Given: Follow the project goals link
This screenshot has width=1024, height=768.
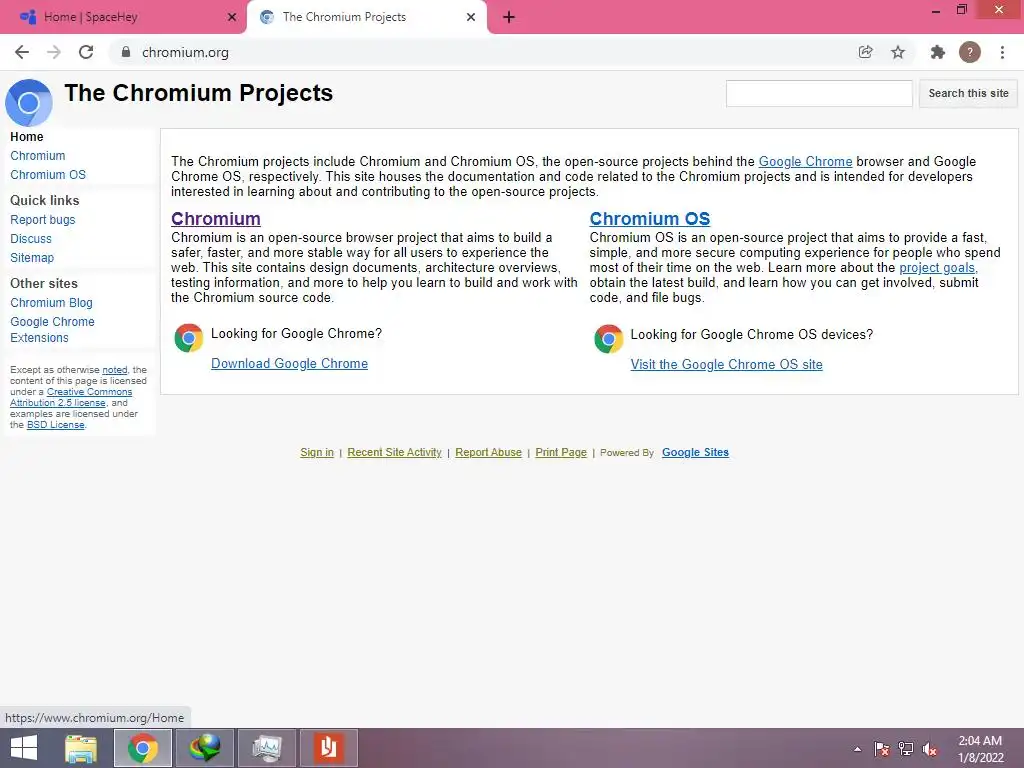Looking at the screenshot, I should tap(938, 267).
